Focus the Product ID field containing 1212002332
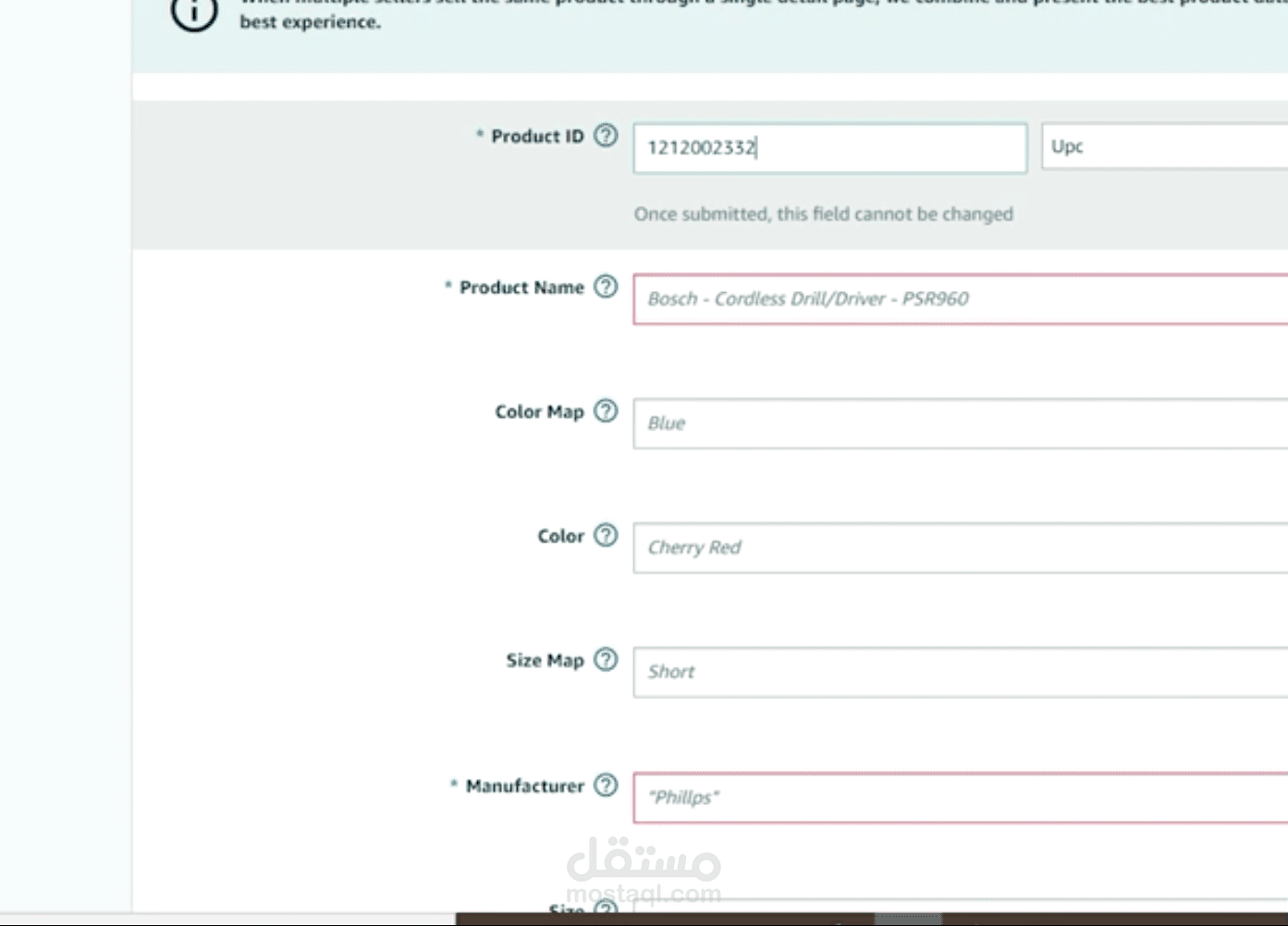This screenshot has width=1288, height=926. (830, 148)
